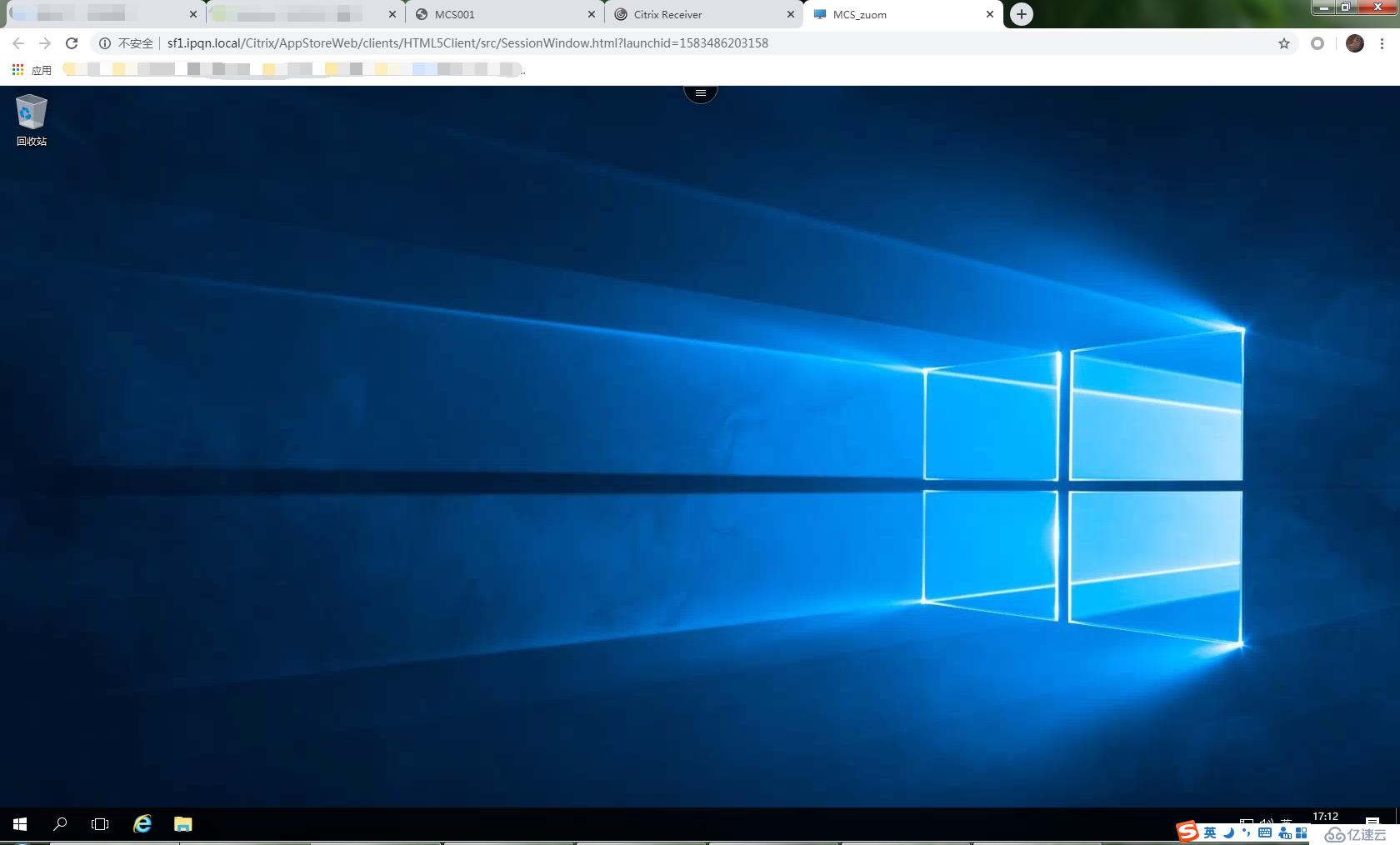The height and width of the screenshot is (845, 1400).
Task: Open Windows search in the taskbar
Action: click(60, 824)
